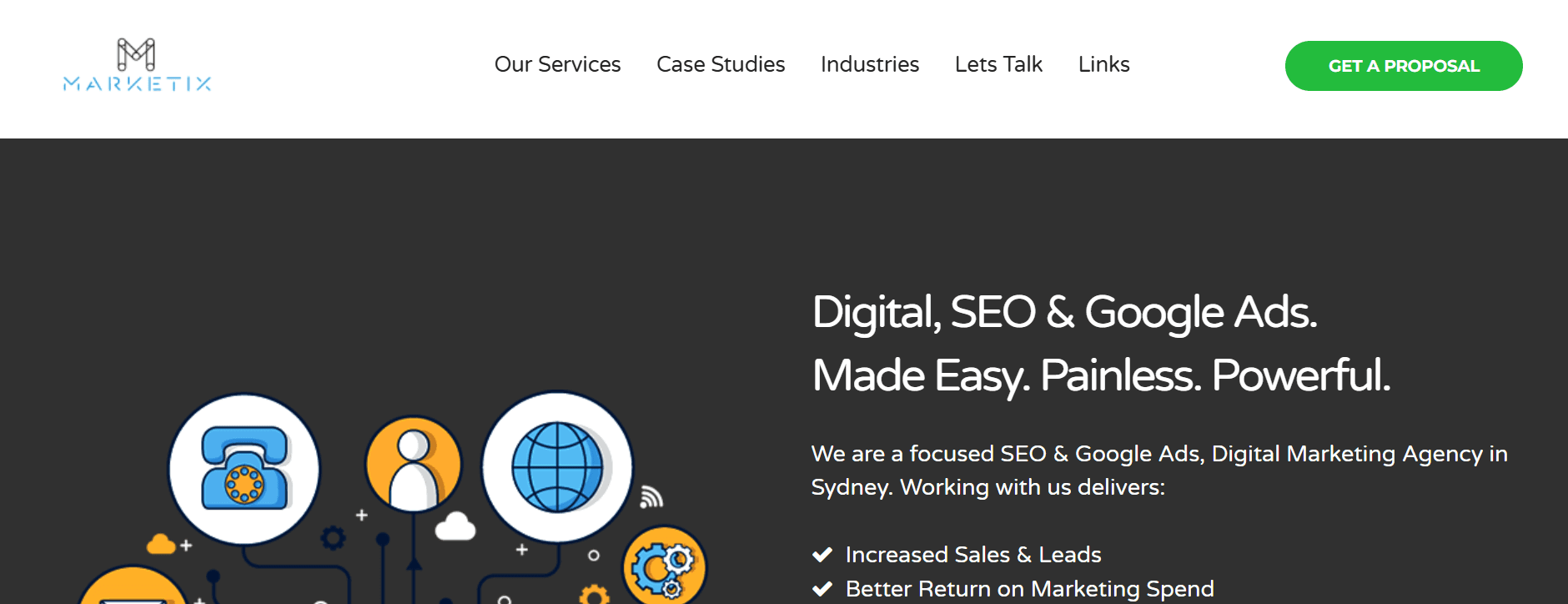Click the GET A PROPOSAL button
Viewport: 1568px width, 604px height.
pyautogui.click(x=1403, y=66)
